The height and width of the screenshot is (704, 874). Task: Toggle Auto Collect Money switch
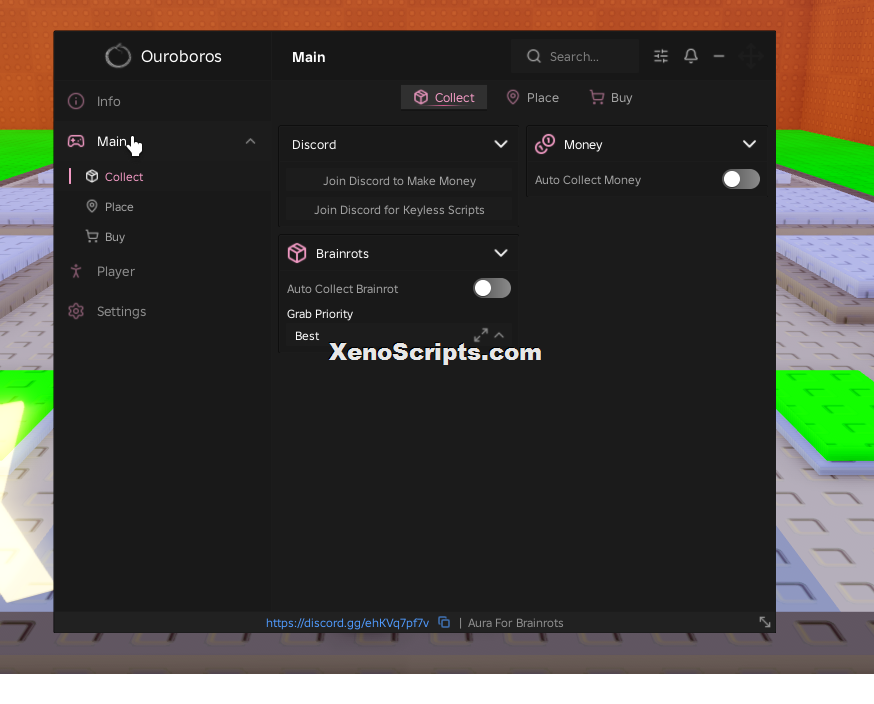pyautogui.click(x=741, y=179)
